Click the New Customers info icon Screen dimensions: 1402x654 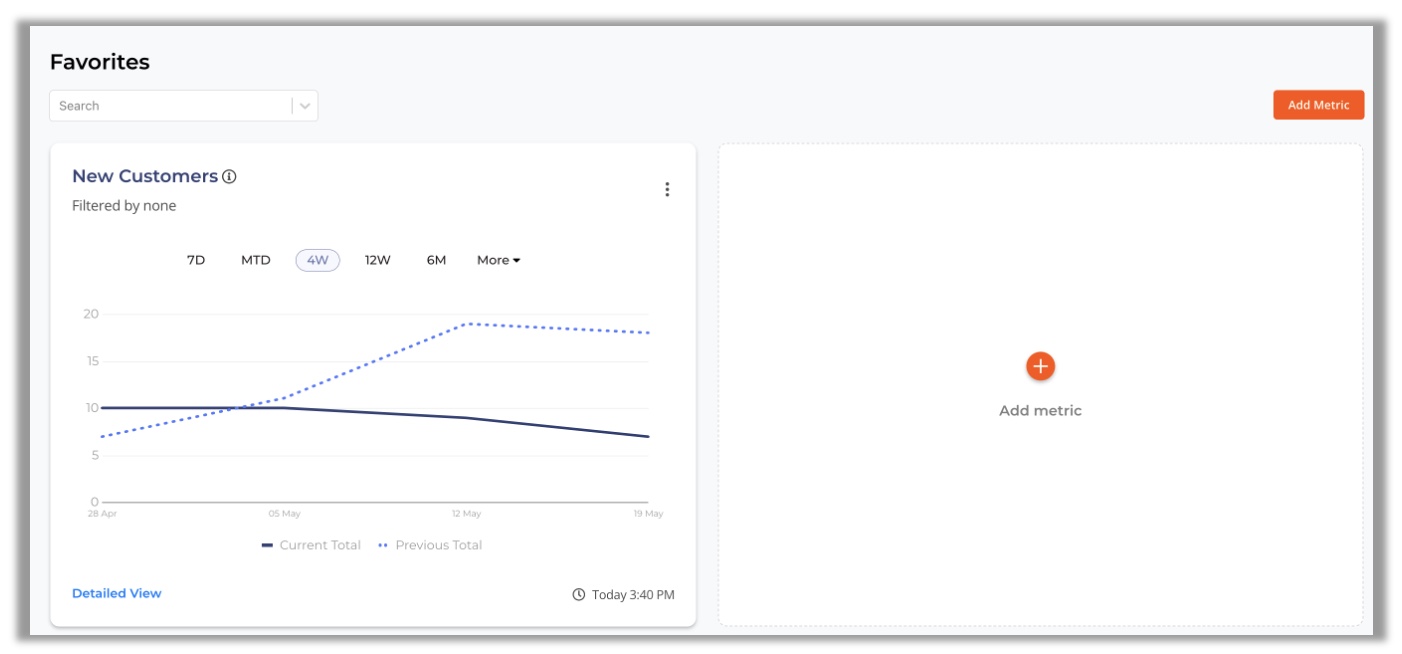(229, 177)
